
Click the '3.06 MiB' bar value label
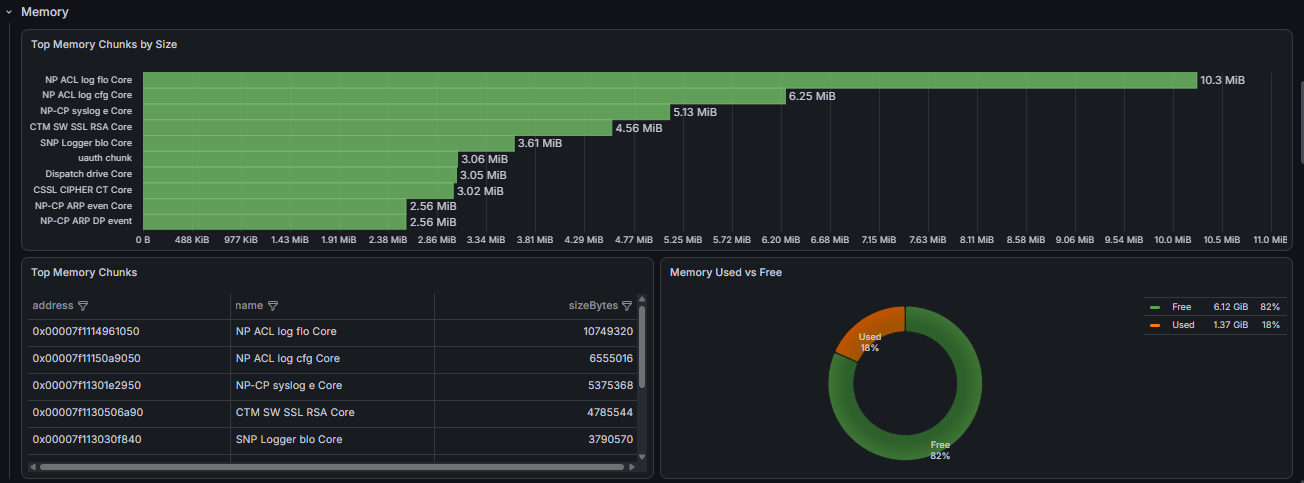click(484, 159)
